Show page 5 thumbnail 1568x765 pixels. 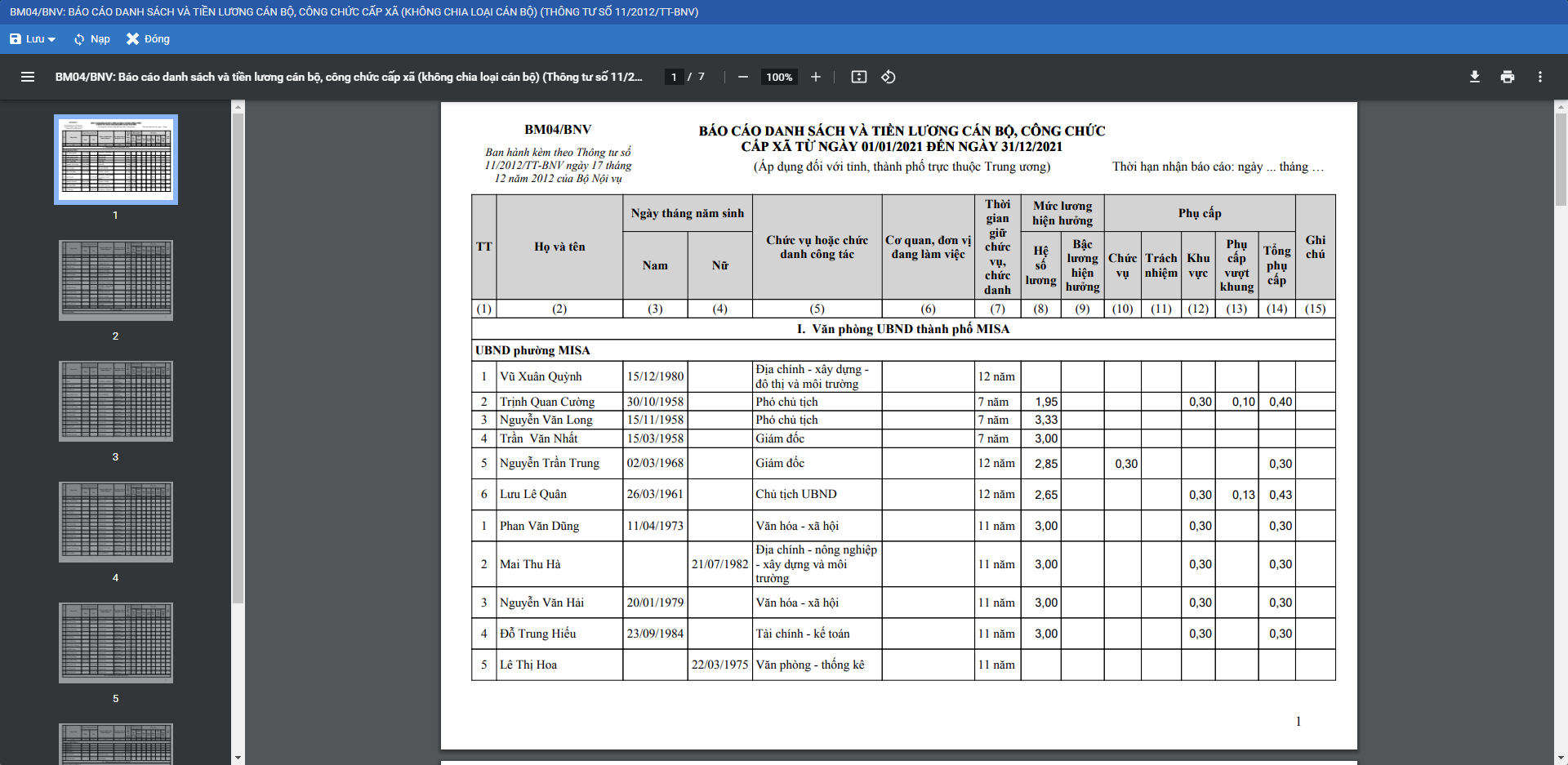(116, 643)
